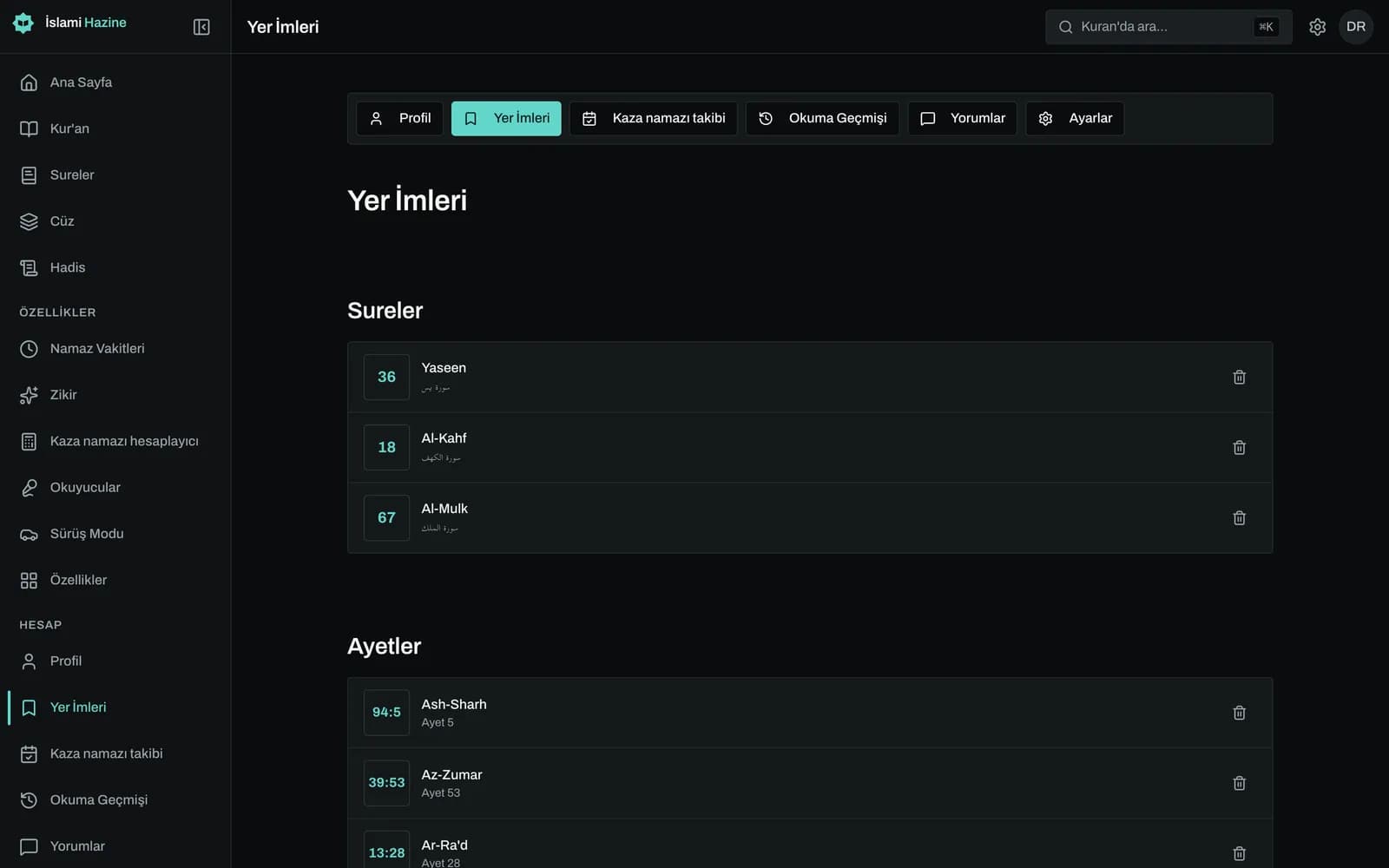Image resolution: width=1389 pixels, height=868 pixels.
Task: Open settings gear in top bar
Action: [1317, 27]
